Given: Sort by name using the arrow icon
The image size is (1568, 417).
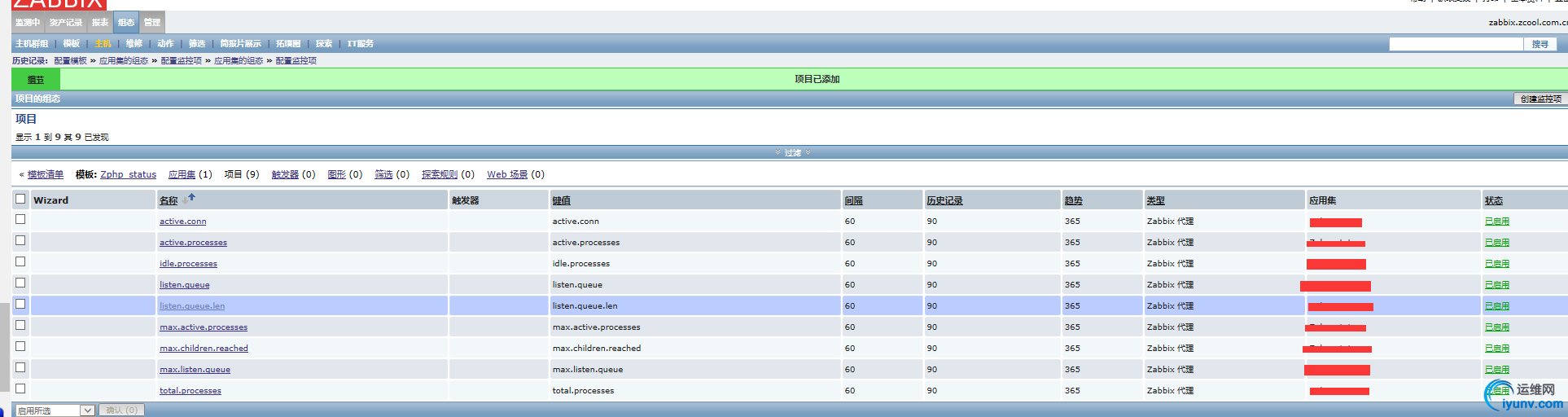Looking at the screenshot, I should coord(192,196).
